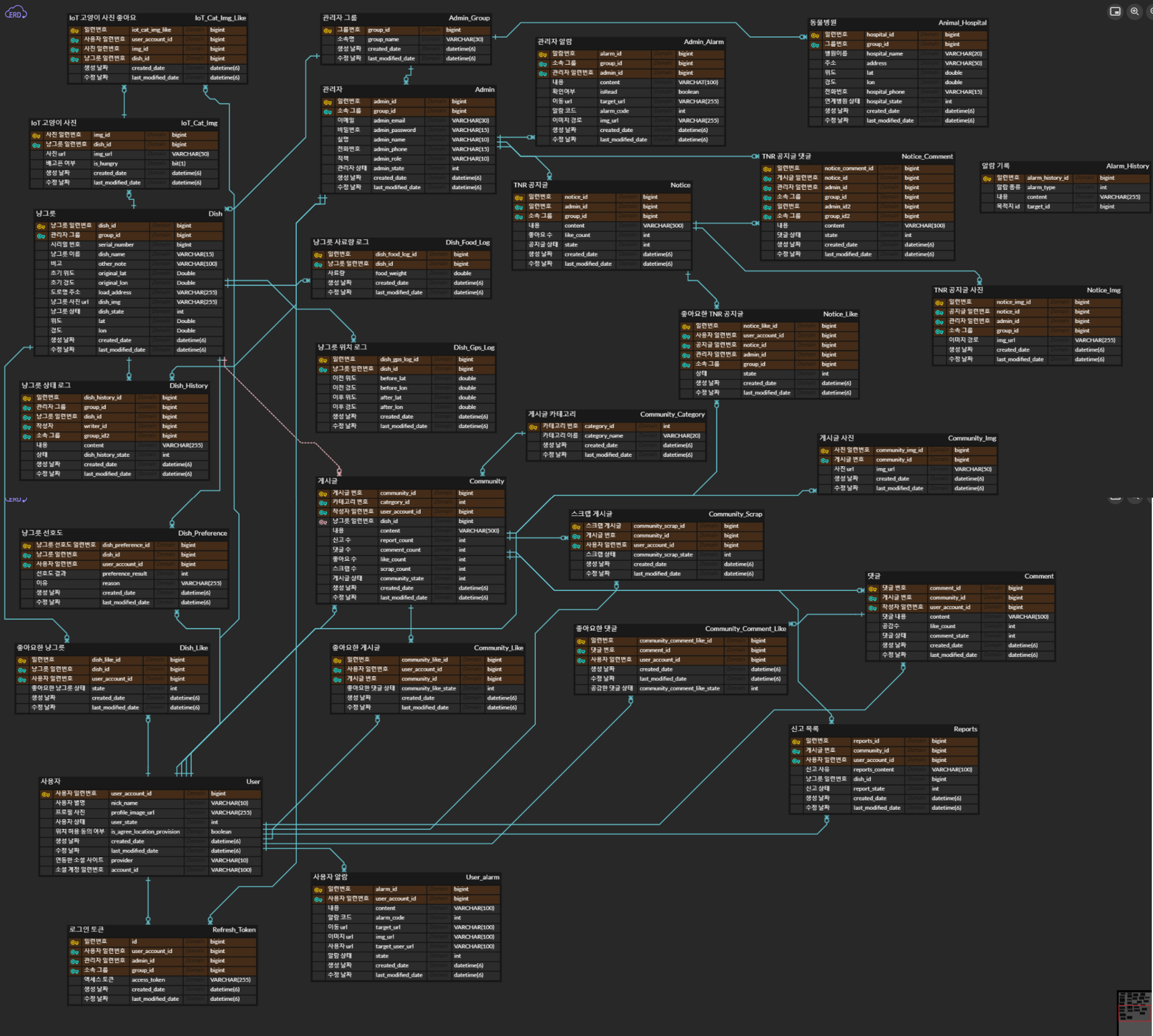Click the food_weight column in Dish_Food_Log

click(391, 274)
